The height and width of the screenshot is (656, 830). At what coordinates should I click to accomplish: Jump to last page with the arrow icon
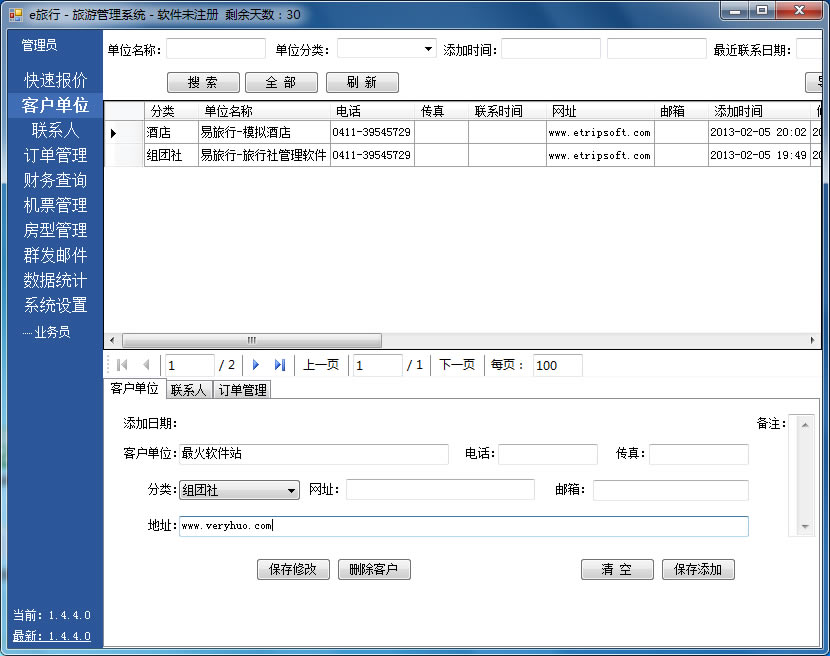click(x=280, y=365)
